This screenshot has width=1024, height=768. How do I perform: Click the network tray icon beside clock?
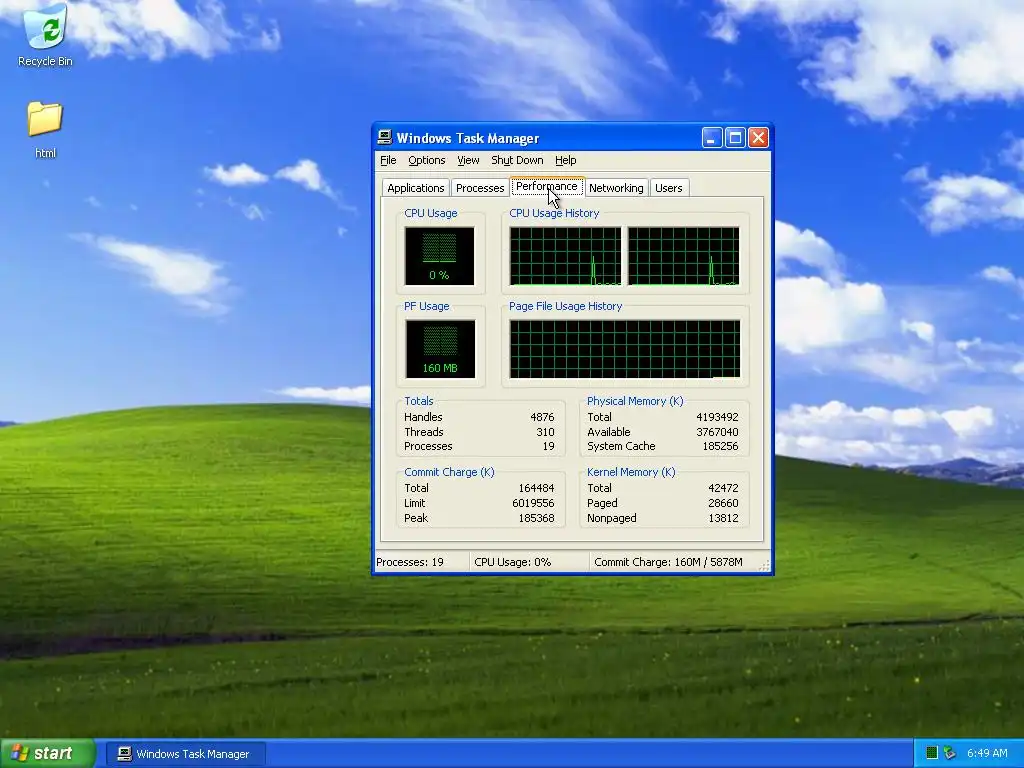949,753
